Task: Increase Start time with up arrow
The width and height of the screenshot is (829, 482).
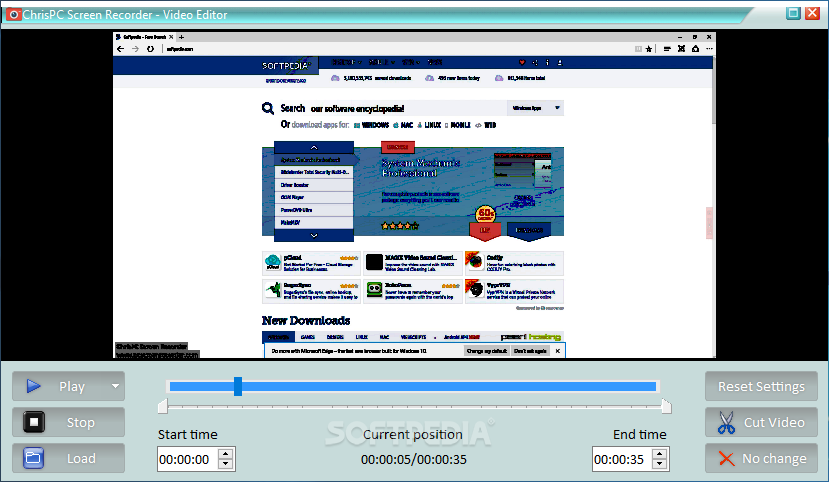Action: [x=226, y=454]
